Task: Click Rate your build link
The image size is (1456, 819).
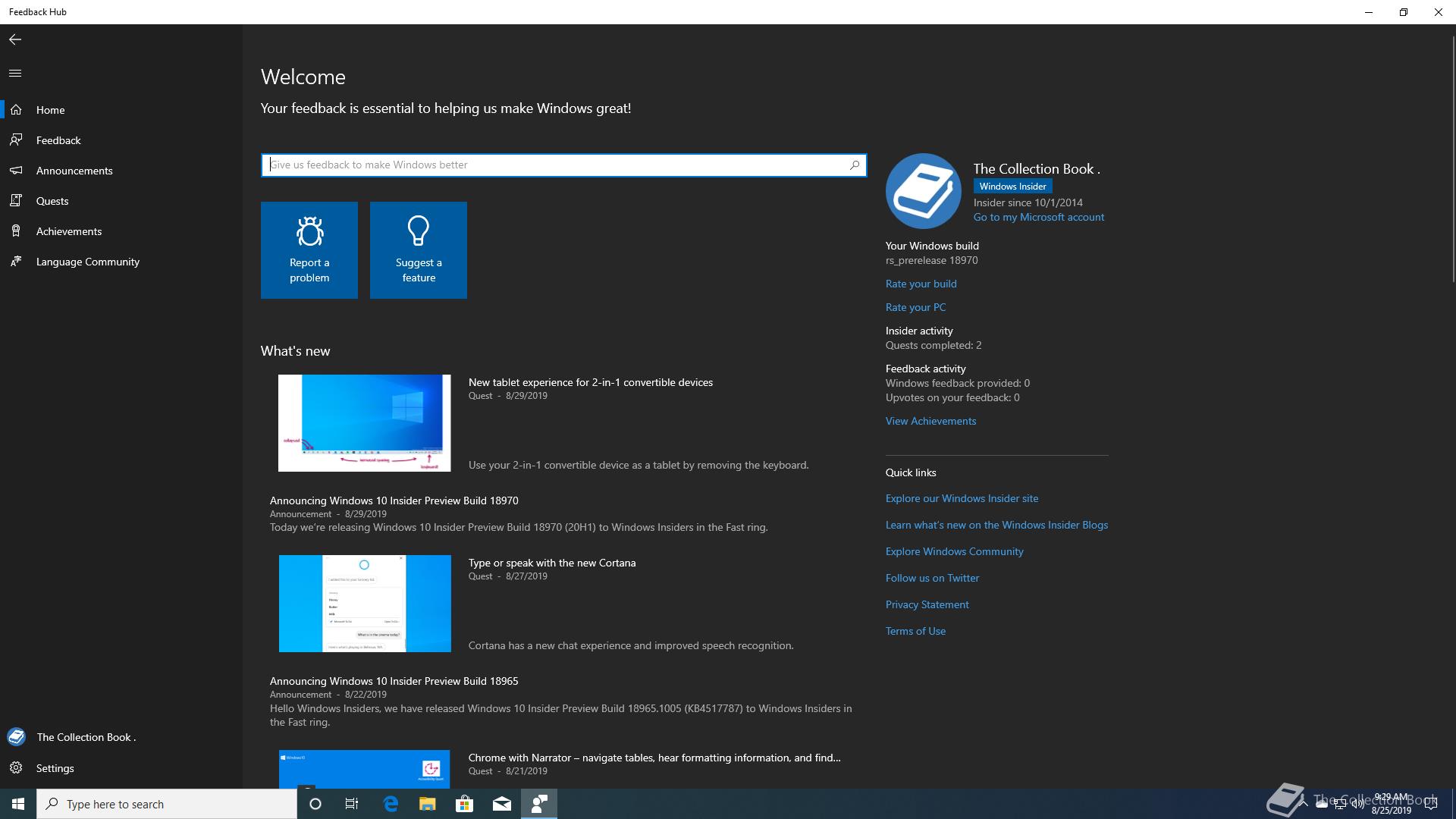Action: pos(921,284)
